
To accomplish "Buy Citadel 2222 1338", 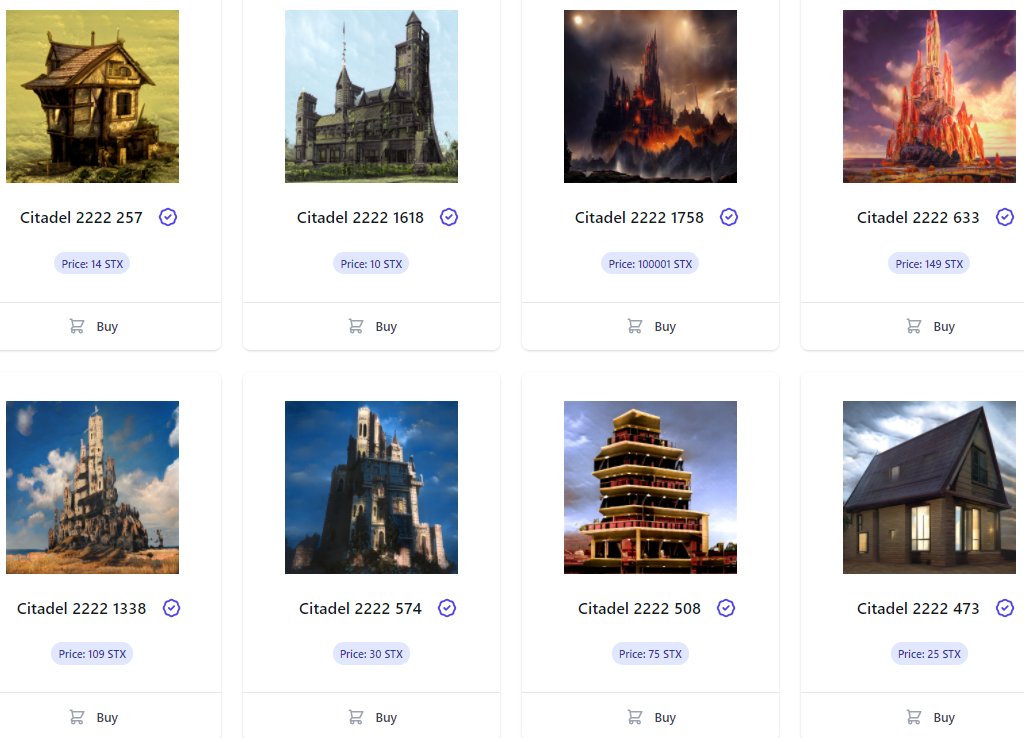I will (x=93, y=717).
